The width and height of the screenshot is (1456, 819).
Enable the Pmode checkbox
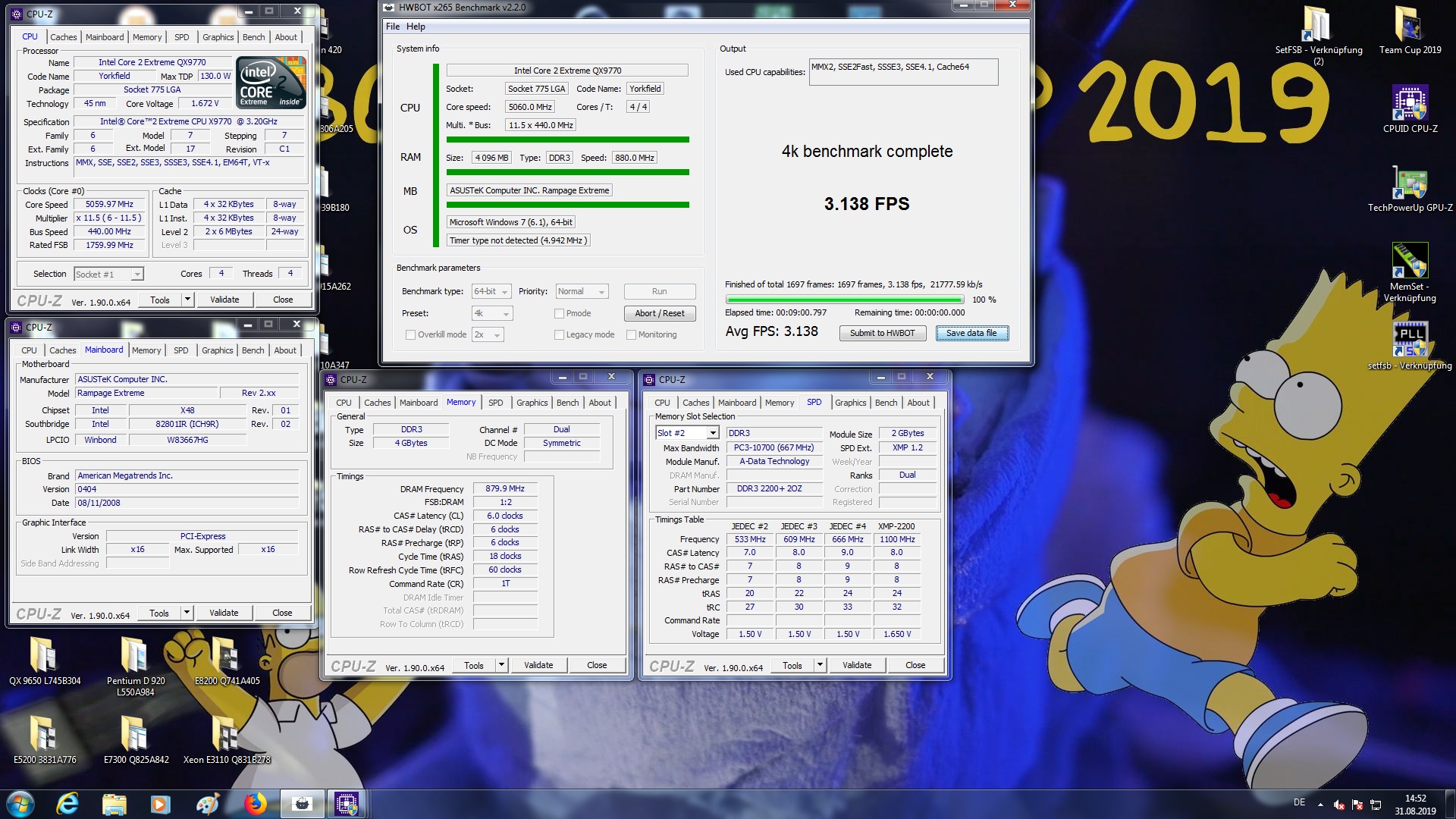(559, 313)
